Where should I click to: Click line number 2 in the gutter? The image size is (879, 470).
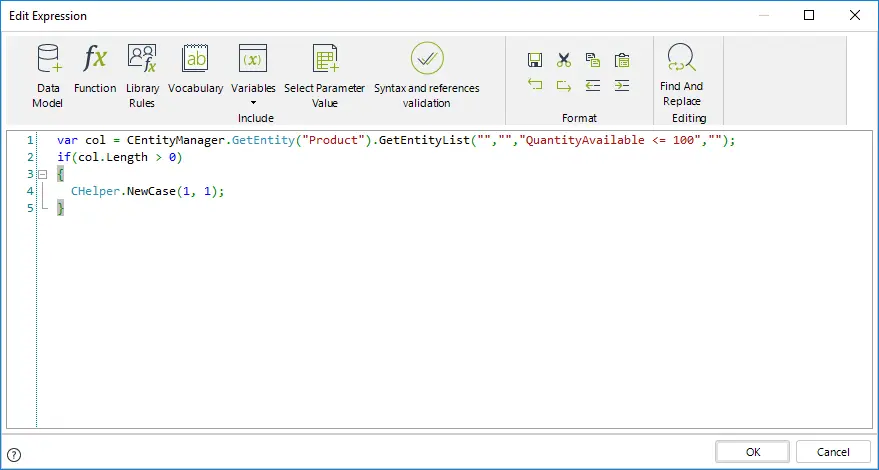click(x=30, y=157)
